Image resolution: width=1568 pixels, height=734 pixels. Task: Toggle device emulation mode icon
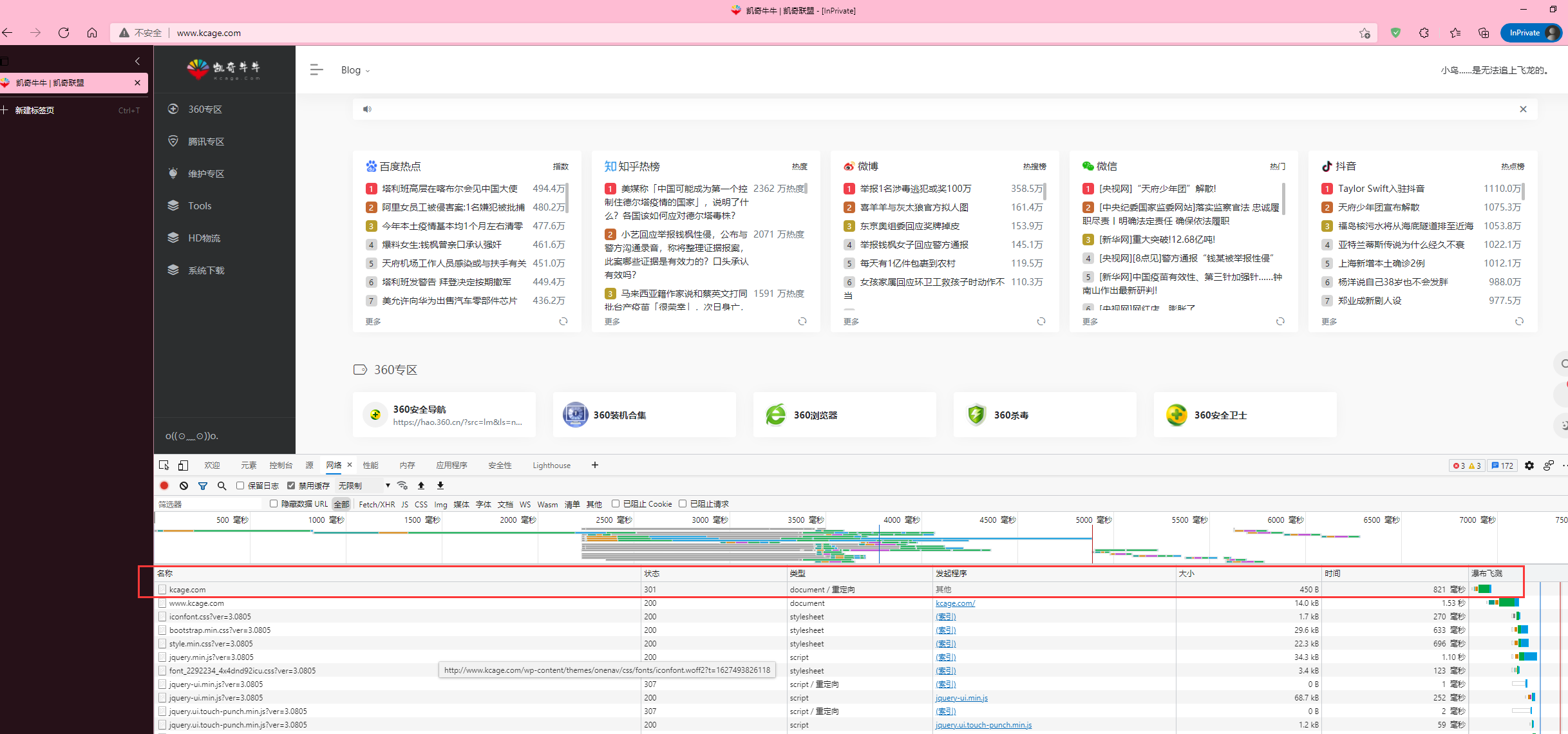point(183,465)
